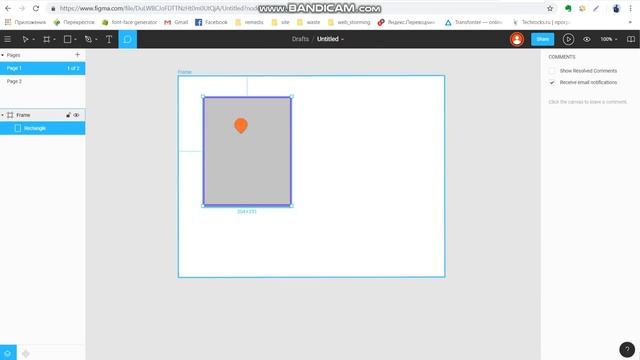Select the Frame tool
Image resolution: width=640 pixels, height=360 pixels.
coord(47,39)
